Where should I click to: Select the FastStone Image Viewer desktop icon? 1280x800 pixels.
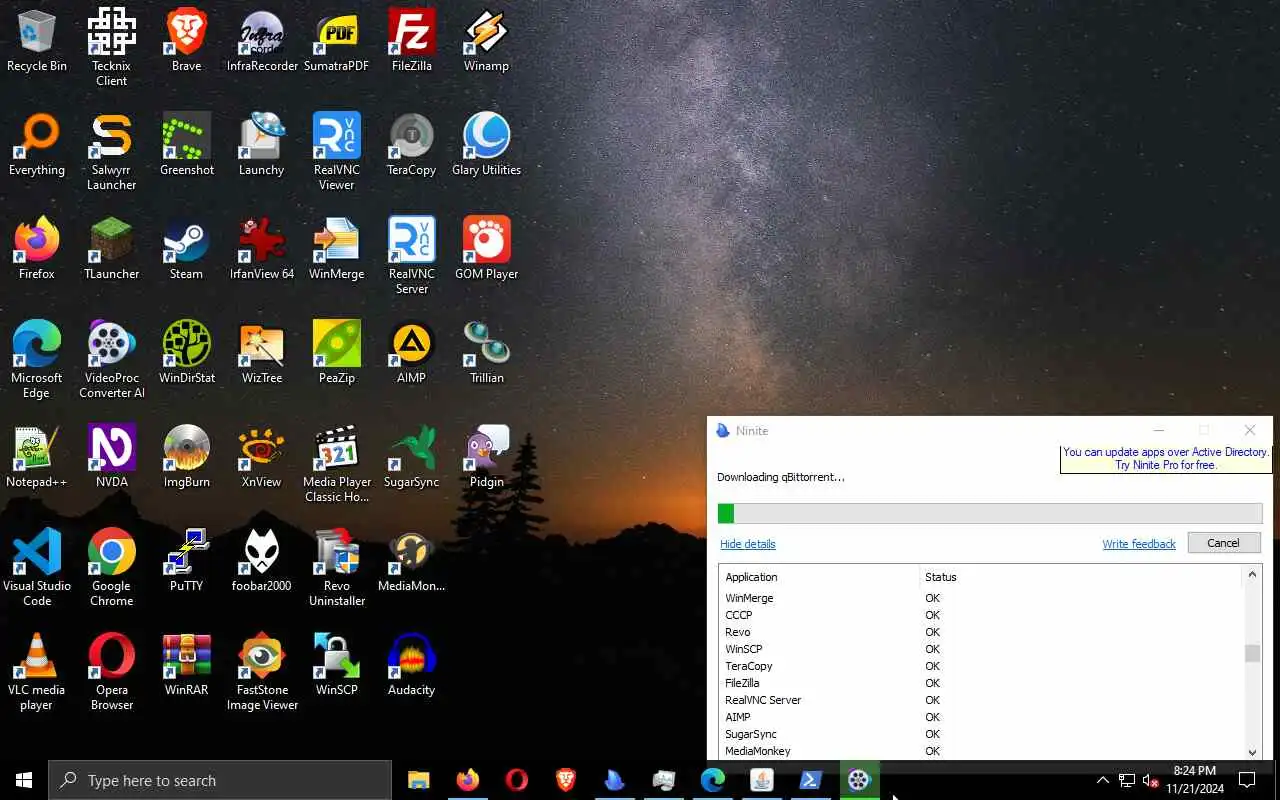click(x=262, y=672)
